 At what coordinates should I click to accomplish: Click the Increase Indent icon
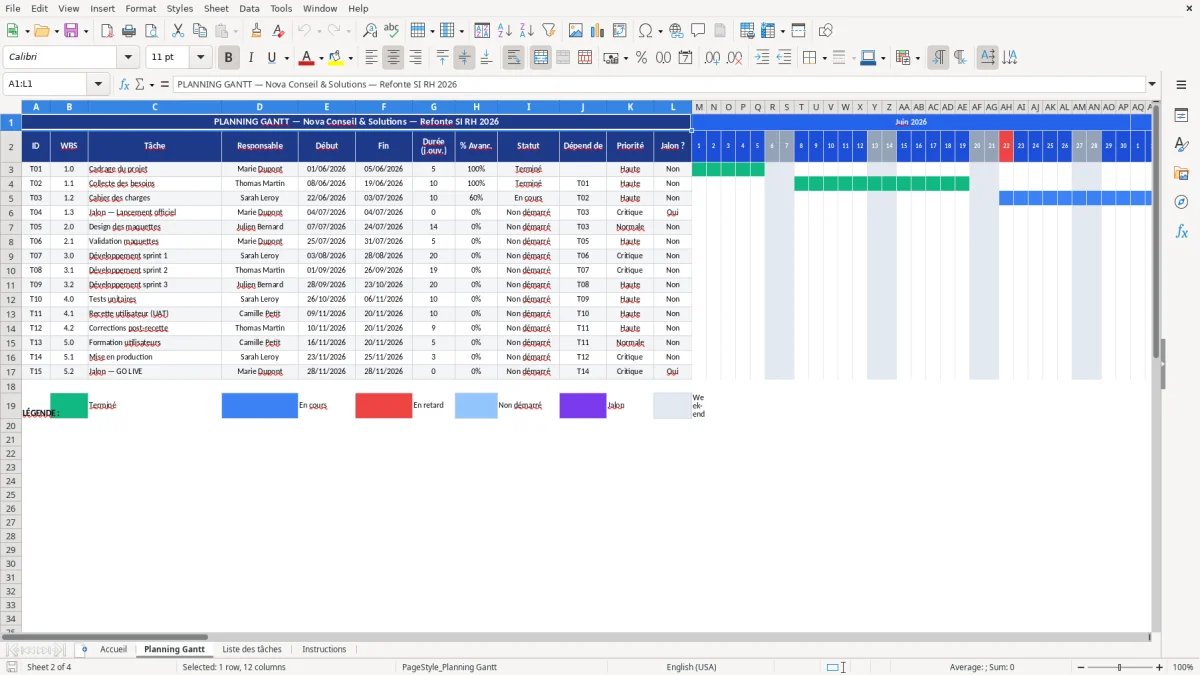(762, 58)
